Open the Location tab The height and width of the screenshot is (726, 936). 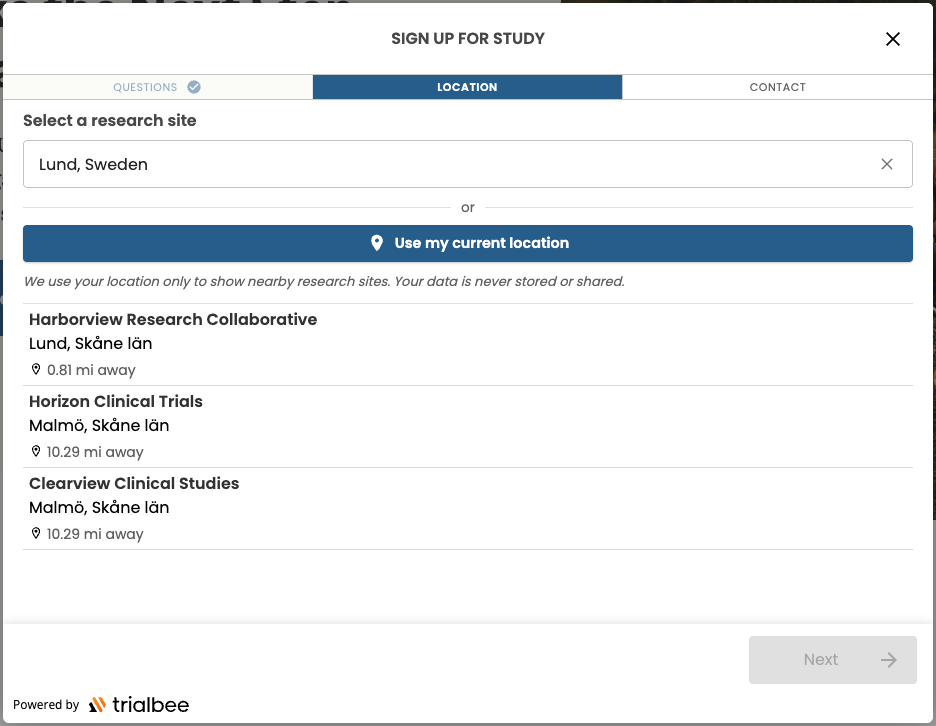coord(467,87)
